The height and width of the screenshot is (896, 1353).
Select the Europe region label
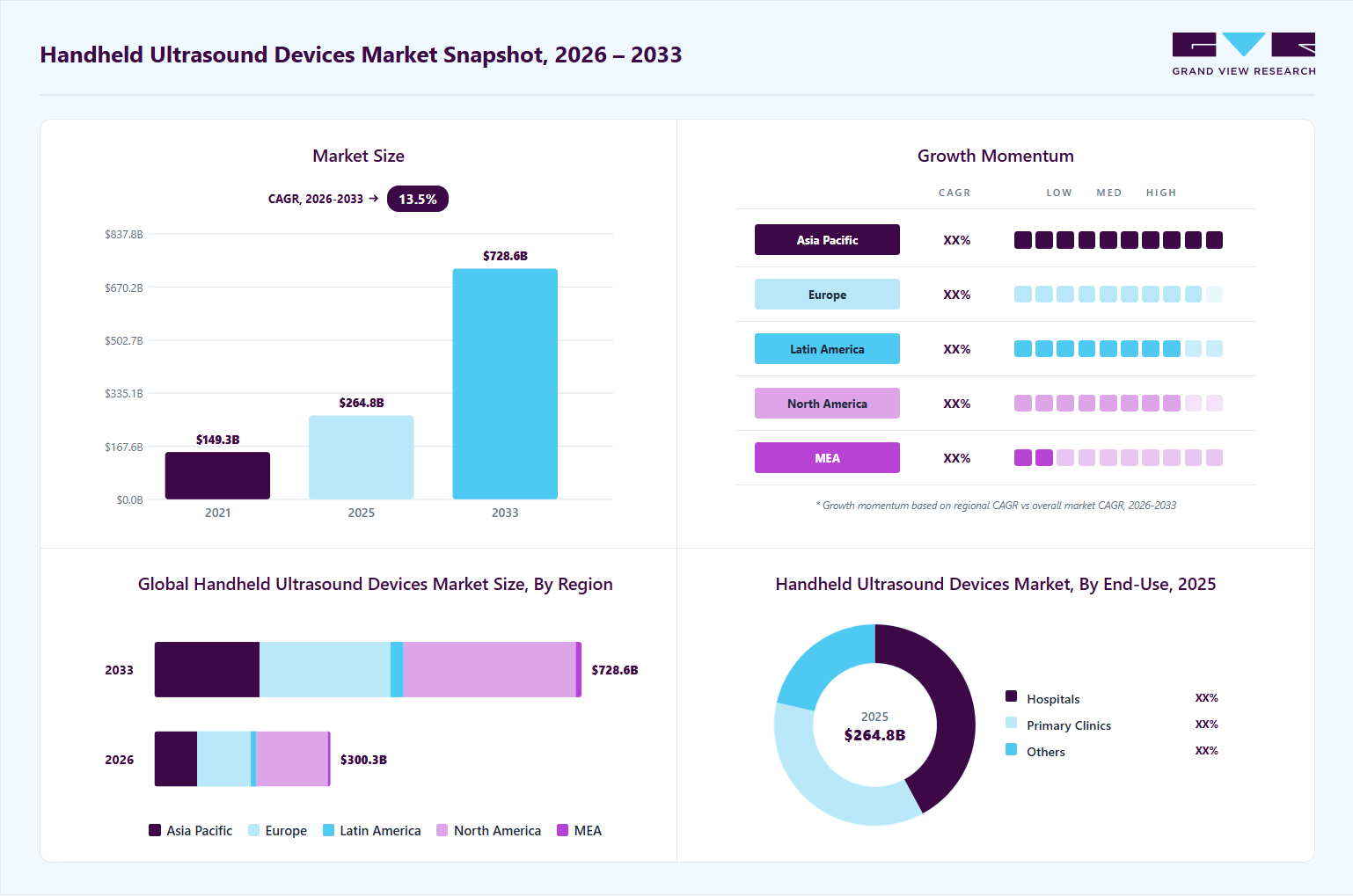[x=827, y=295]
